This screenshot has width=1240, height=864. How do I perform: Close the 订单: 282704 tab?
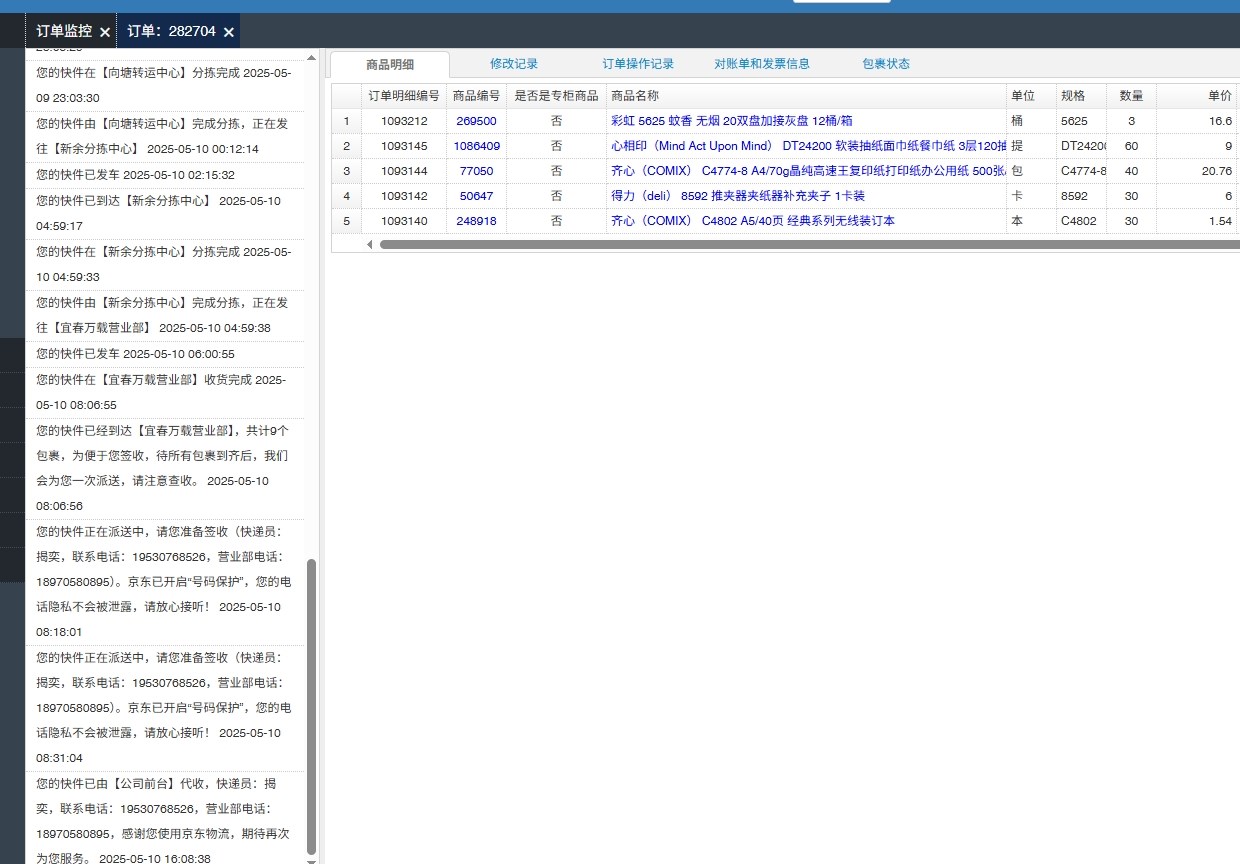coord(229,32)
